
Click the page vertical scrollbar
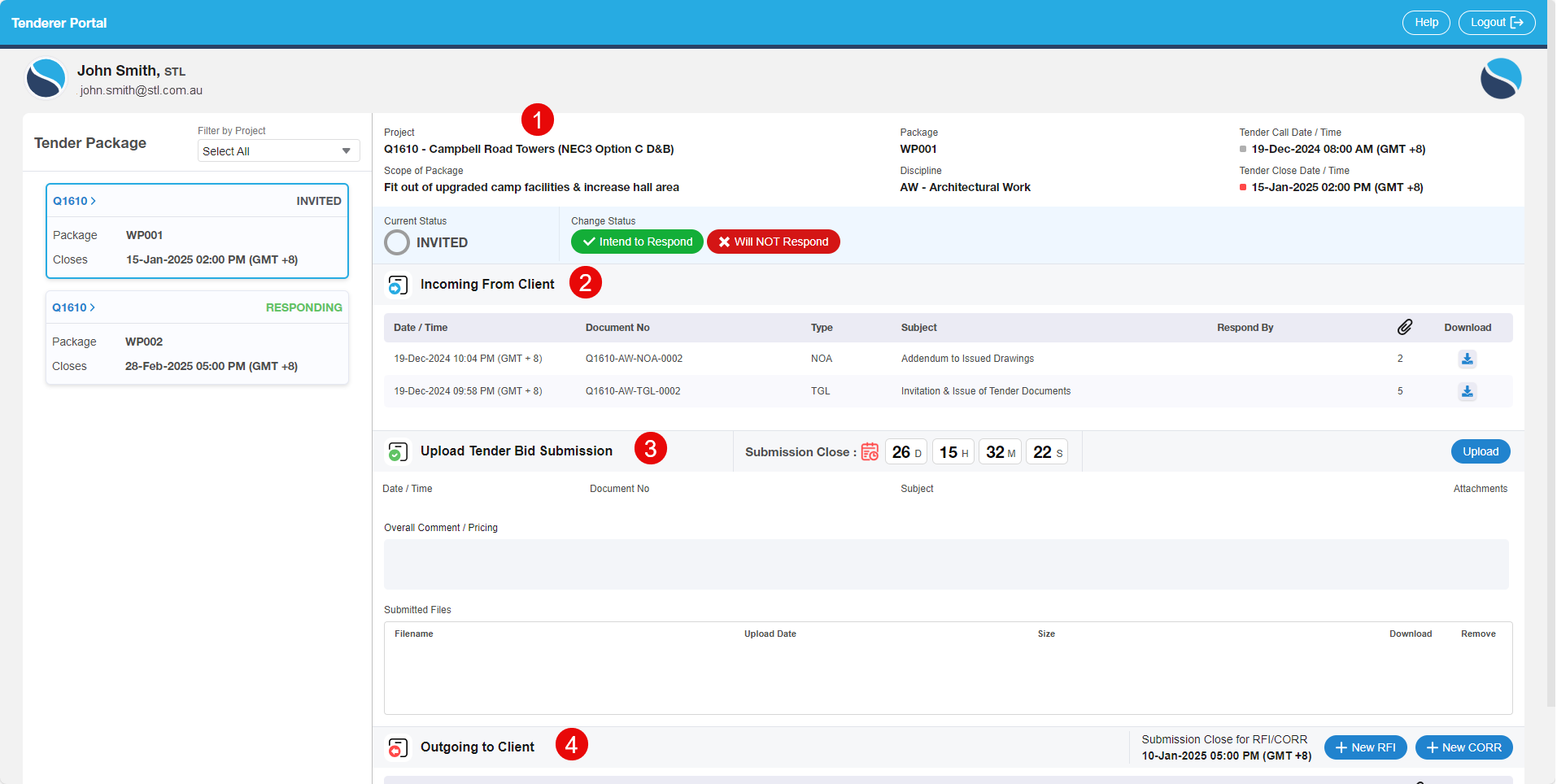1551,353
